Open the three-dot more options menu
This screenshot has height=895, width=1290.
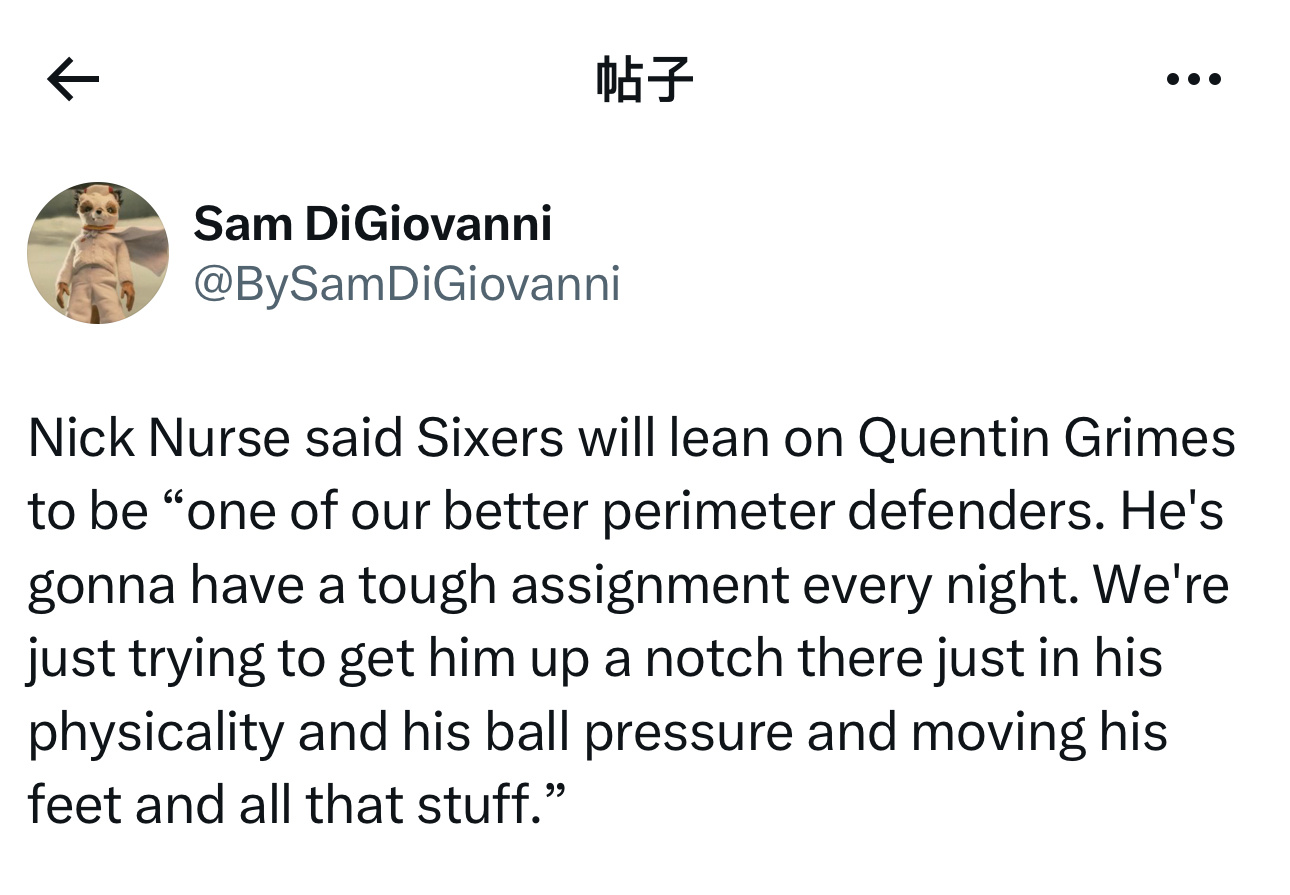(x=1194, y=79)
